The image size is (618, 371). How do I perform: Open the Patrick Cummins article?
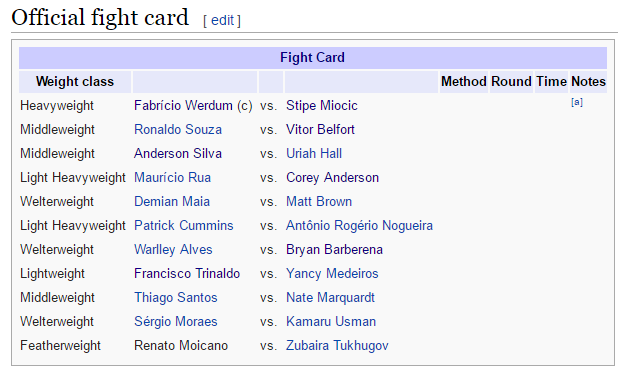[184, 226]
